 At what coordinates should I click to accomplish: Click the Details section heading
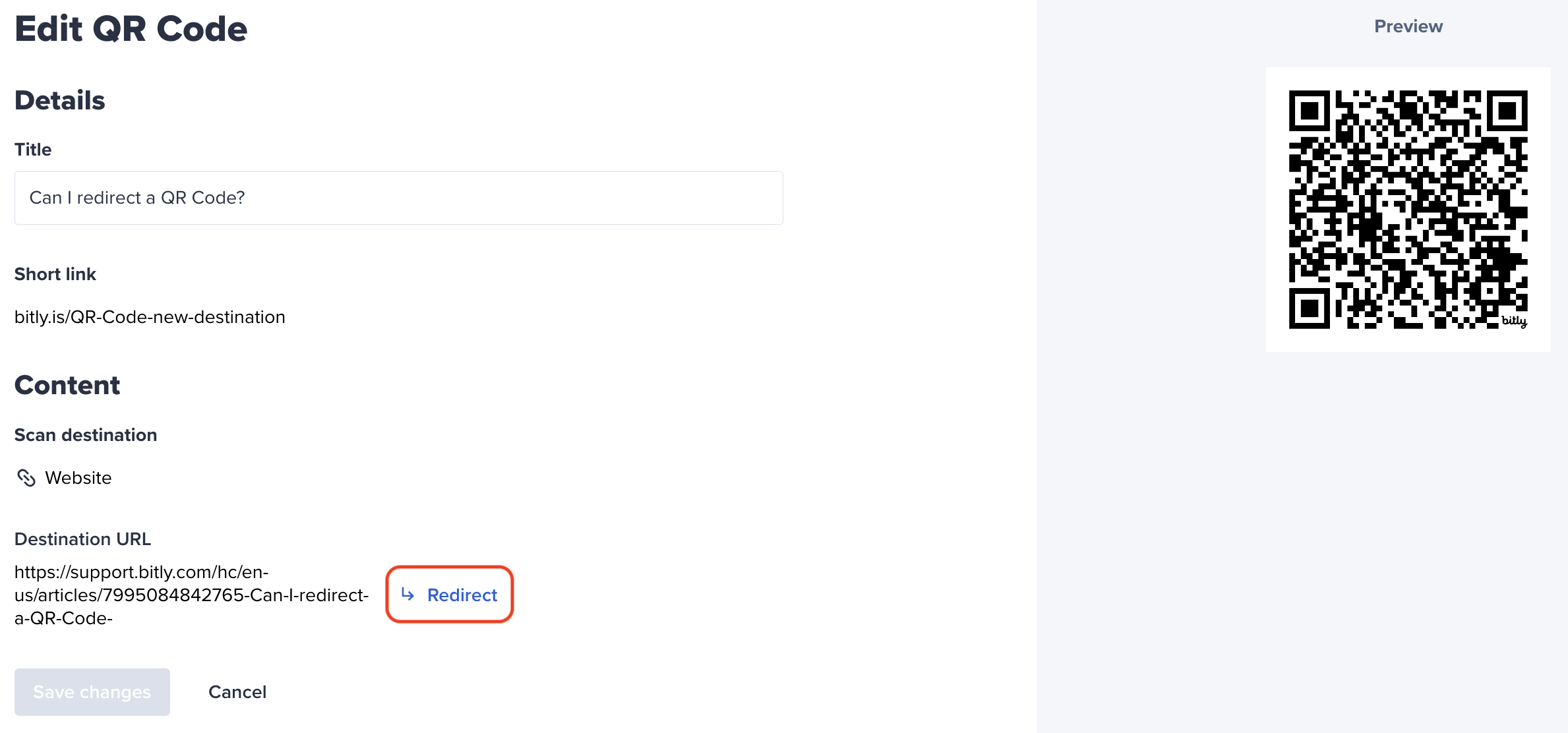coord(59,100)
